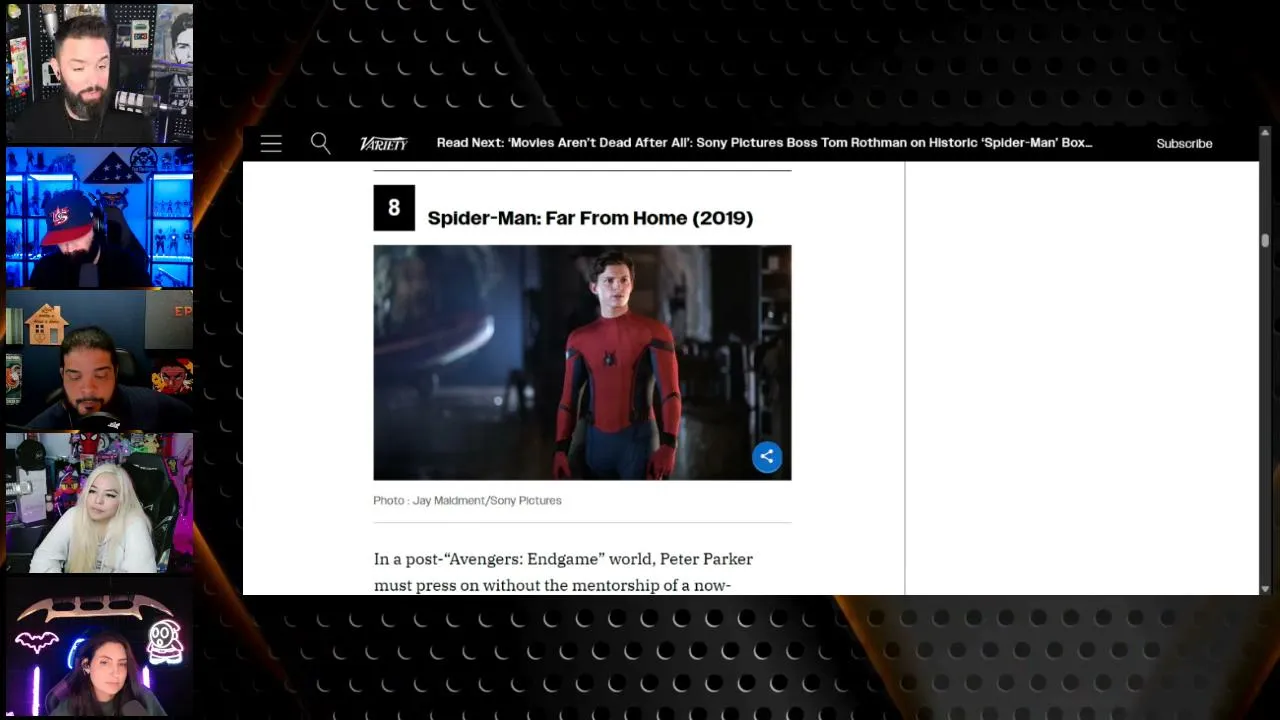
Task: Click the paragraph starting 'In a post-Avengers'
Action: 563,572
